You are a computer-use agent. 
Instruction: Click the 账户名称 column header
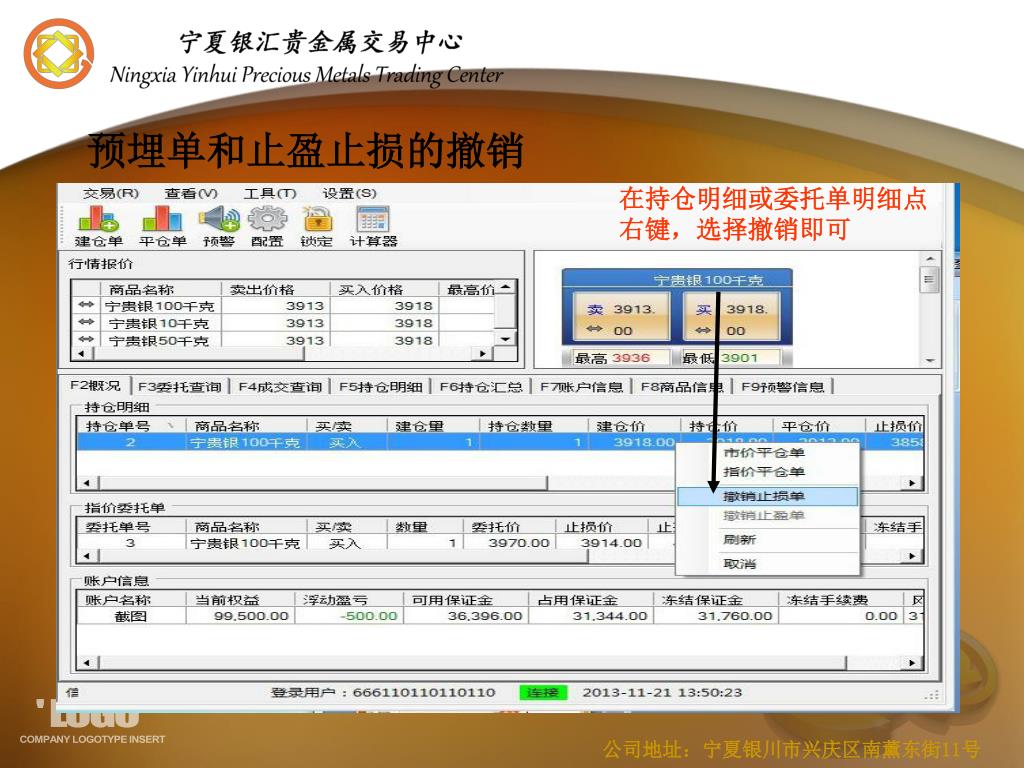click(131, 600)
